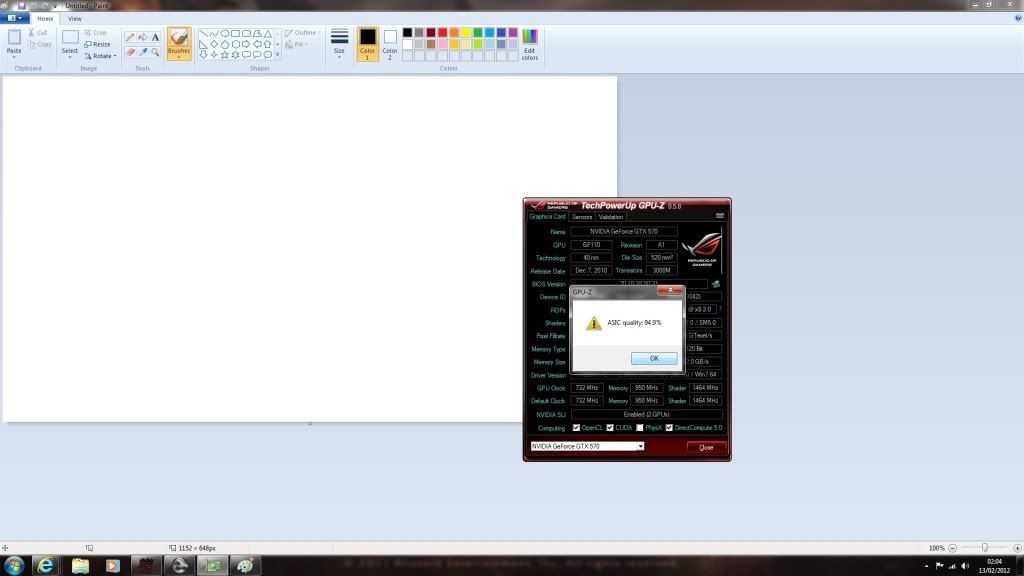1024x576 pixels.
Task: Switch to the Home ribbon tab
Action: point(45,19)
